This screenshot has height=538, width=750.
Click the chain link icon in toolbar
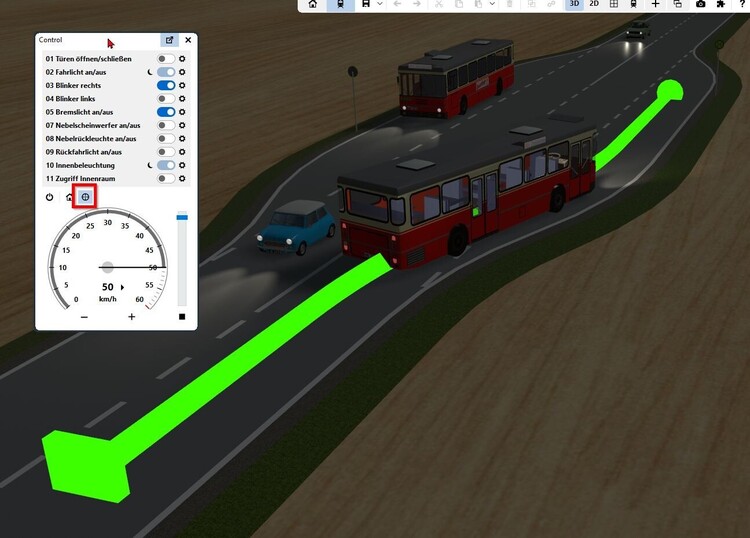(x=551, y=4)
